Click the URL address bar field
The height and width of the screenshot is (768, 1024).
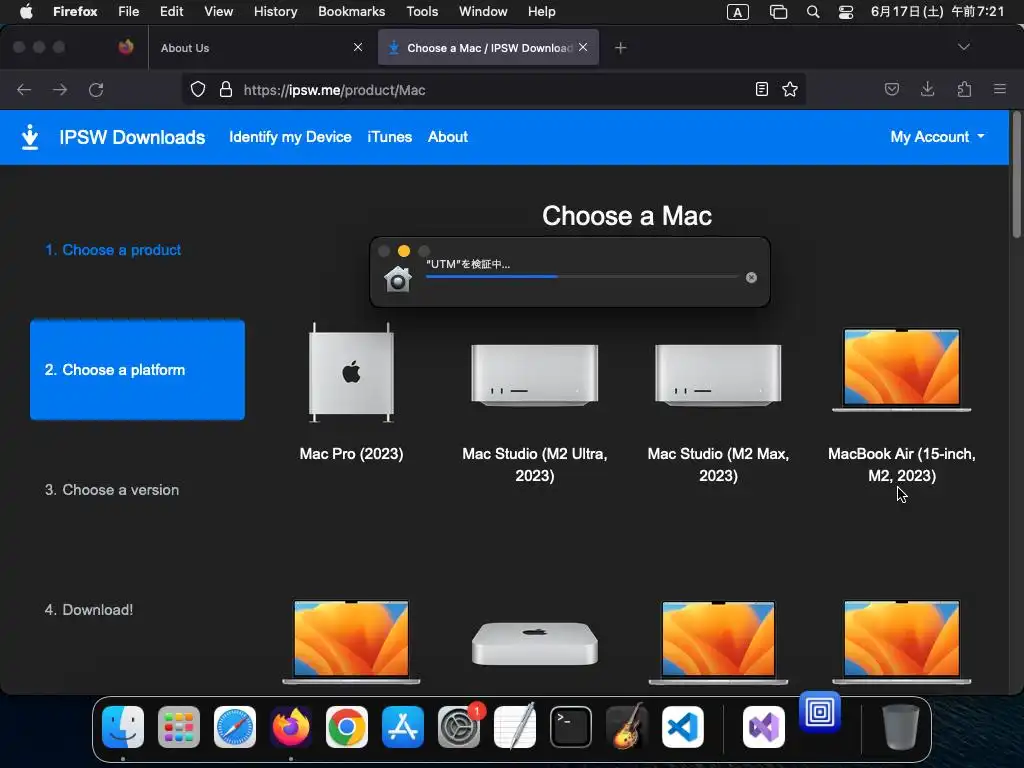[496, 89]
